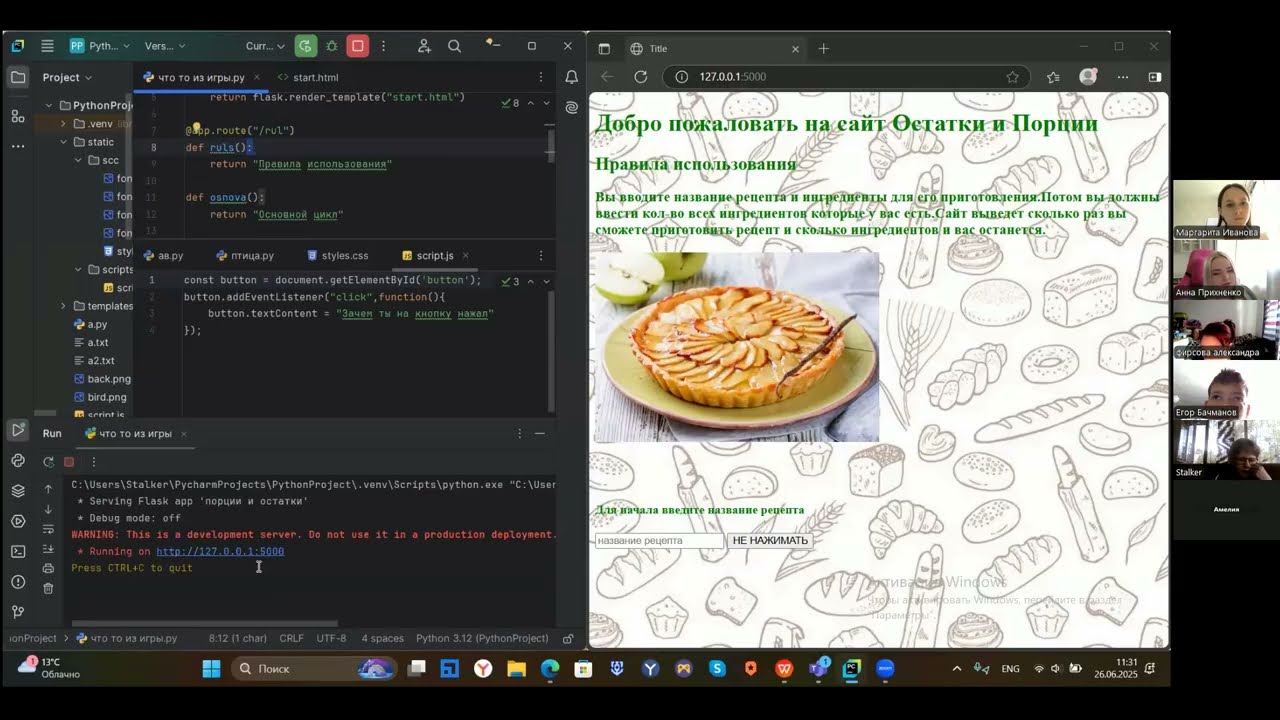Expand the .venv folder
Screen dimensions: 1280x720
[x=63, y=124]
